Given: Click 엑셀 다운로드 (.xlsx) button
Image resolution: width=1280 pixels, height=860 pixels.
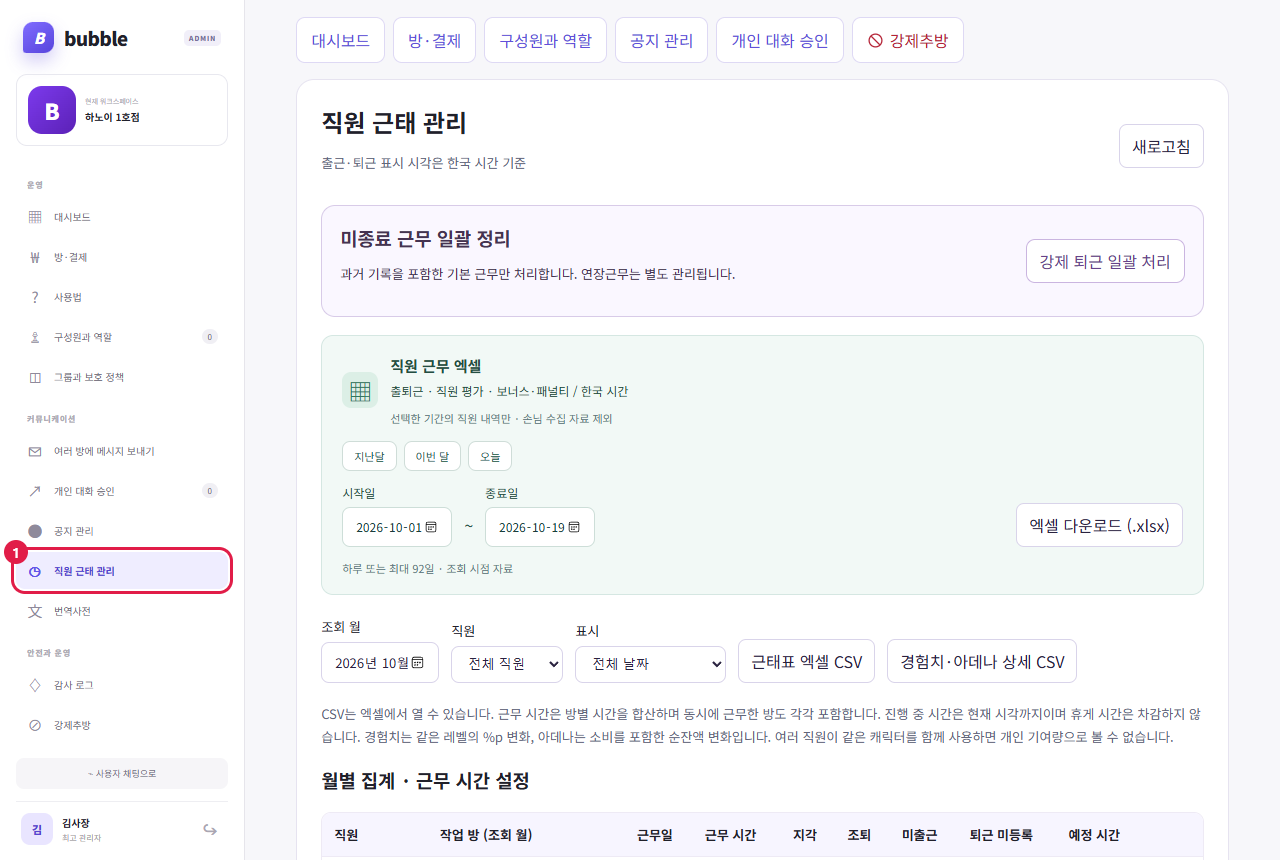Looking at the screenshot, I should (x=1099, y=525).
